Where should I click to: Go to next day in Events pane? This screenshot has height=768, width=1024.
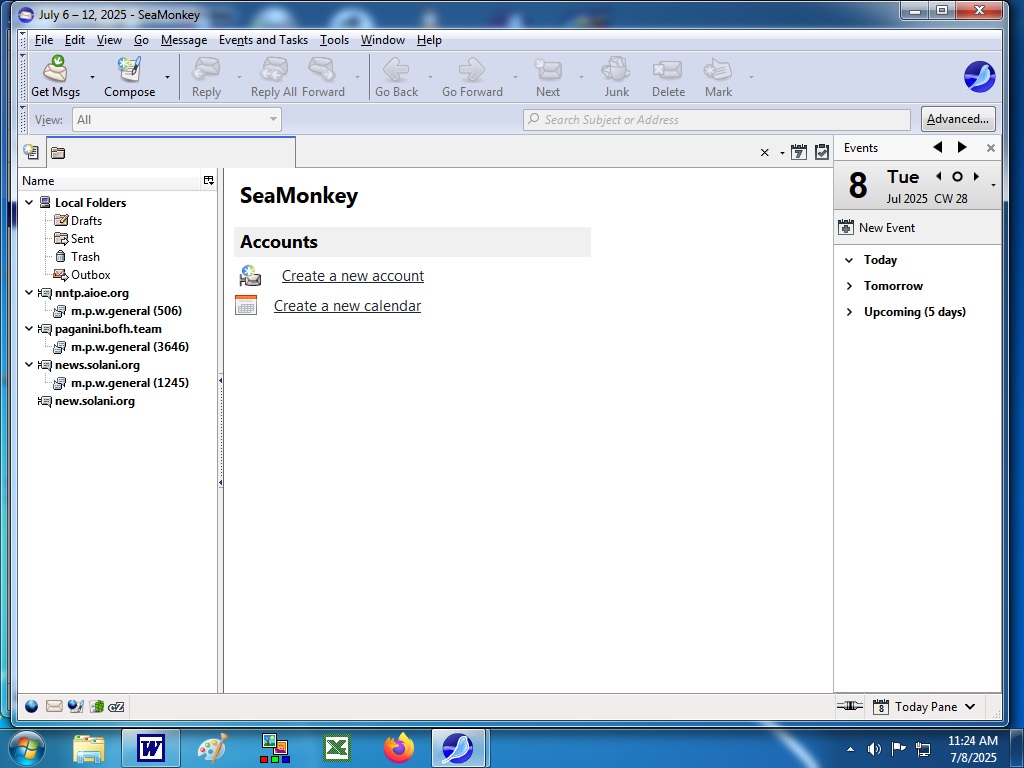click(976, 176)
